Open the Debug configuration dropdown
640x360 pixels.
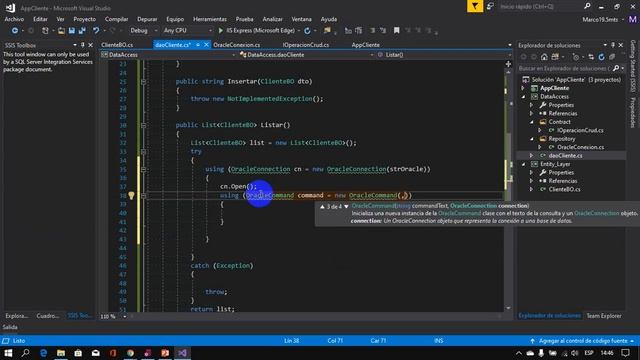(156, 31)
